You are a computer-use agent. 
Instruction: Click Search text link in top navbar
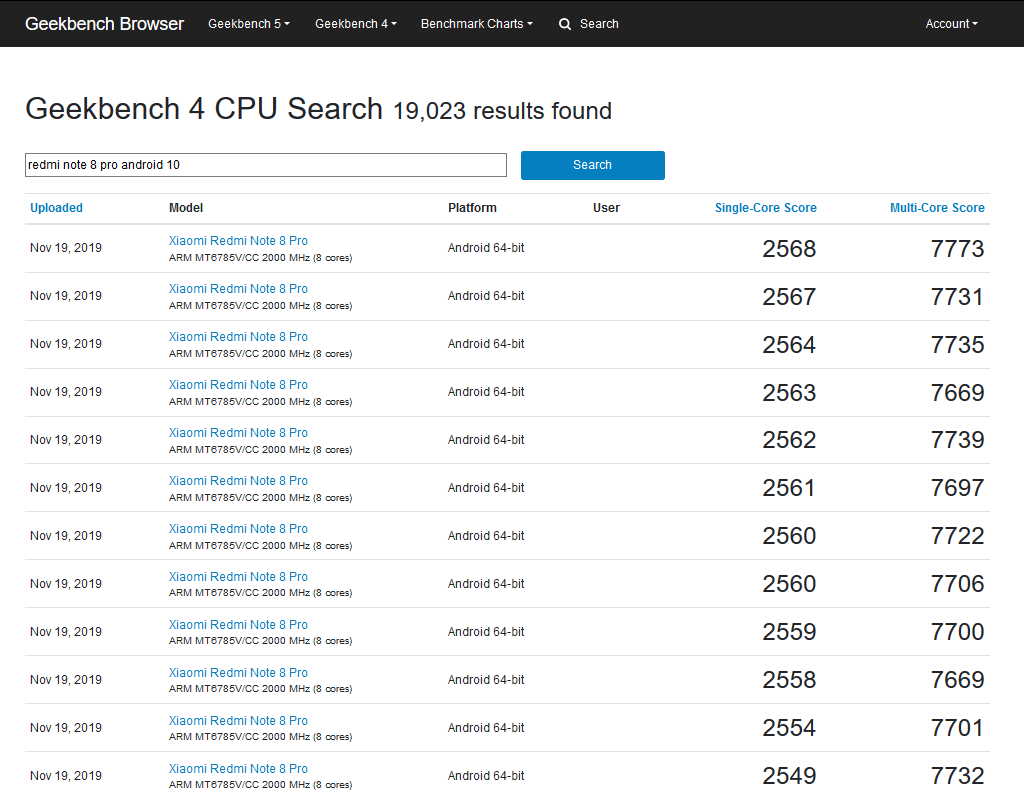[599, 24]
